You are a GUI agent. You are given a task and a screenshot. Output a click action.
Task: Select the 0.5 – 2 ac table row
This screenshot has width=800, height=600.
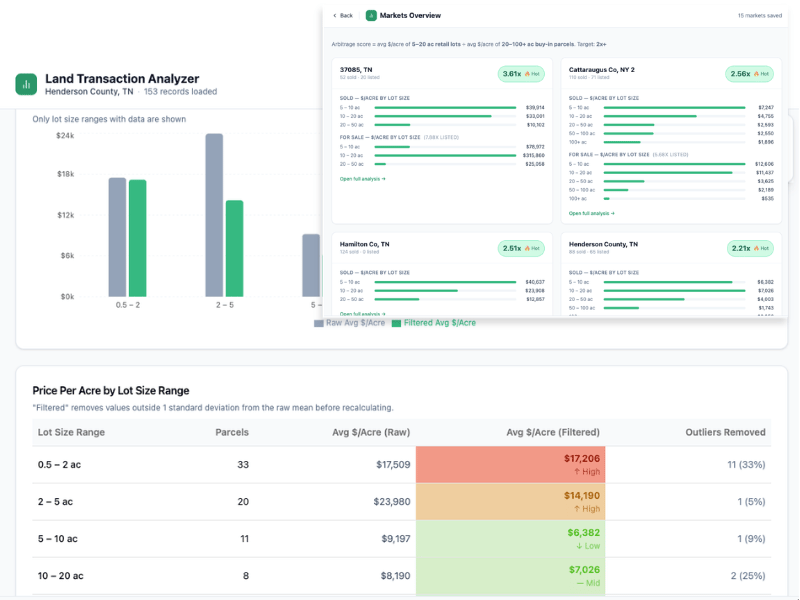pyautogui.click(x=402, y=465)
